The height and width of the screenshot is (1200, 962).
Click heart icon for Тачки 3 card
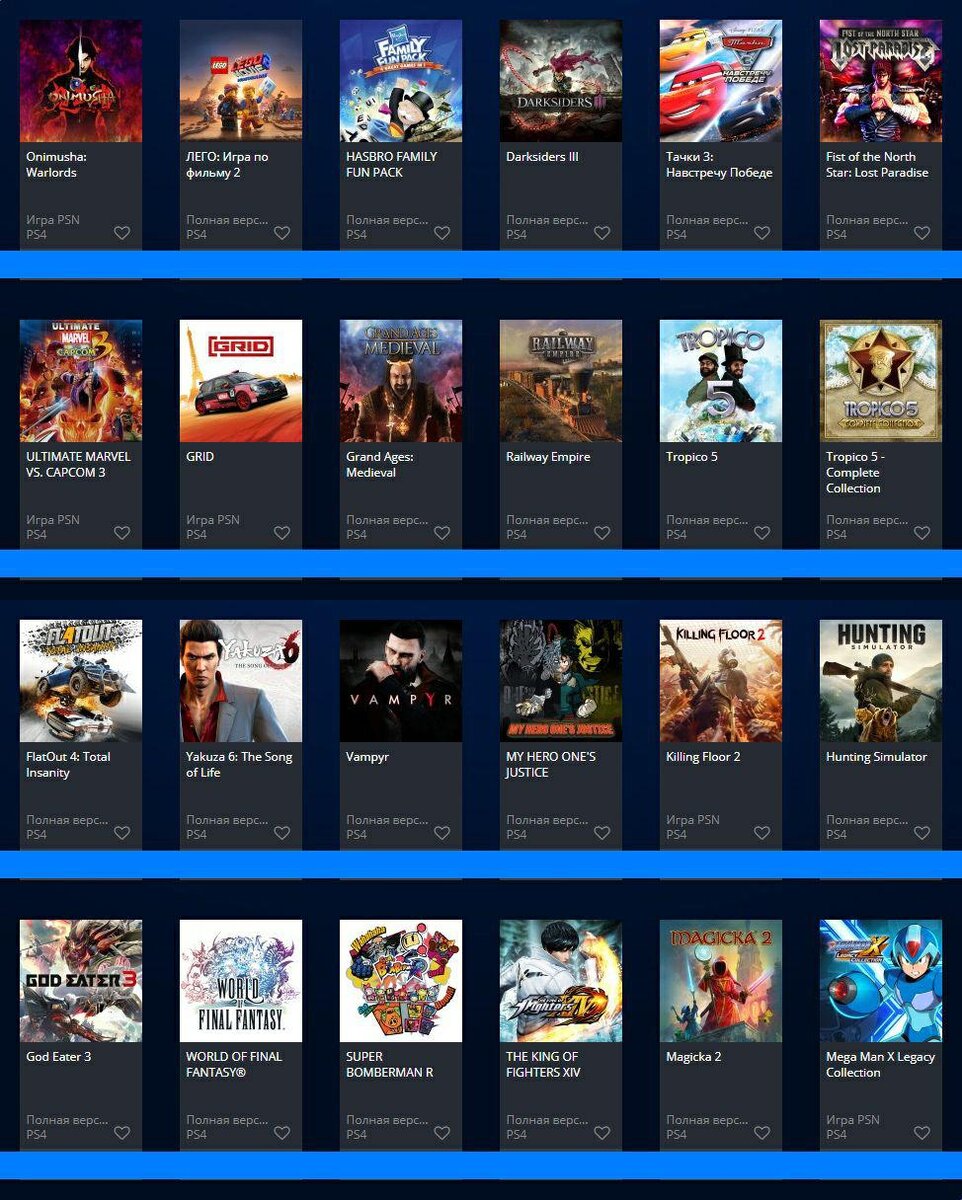[x=762, y=233]
